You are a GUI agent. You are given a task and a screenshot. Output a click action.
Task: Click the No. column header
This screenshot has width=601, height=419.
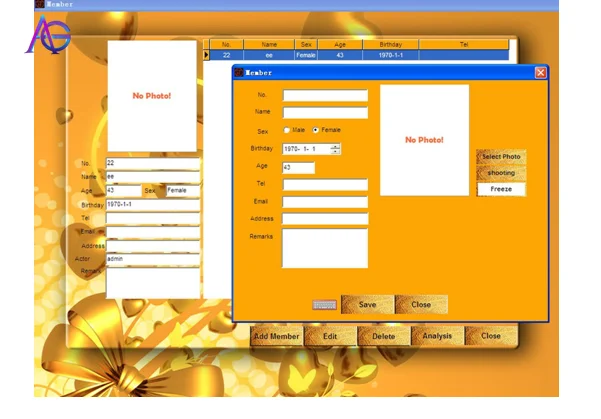[x=226, y=44]
